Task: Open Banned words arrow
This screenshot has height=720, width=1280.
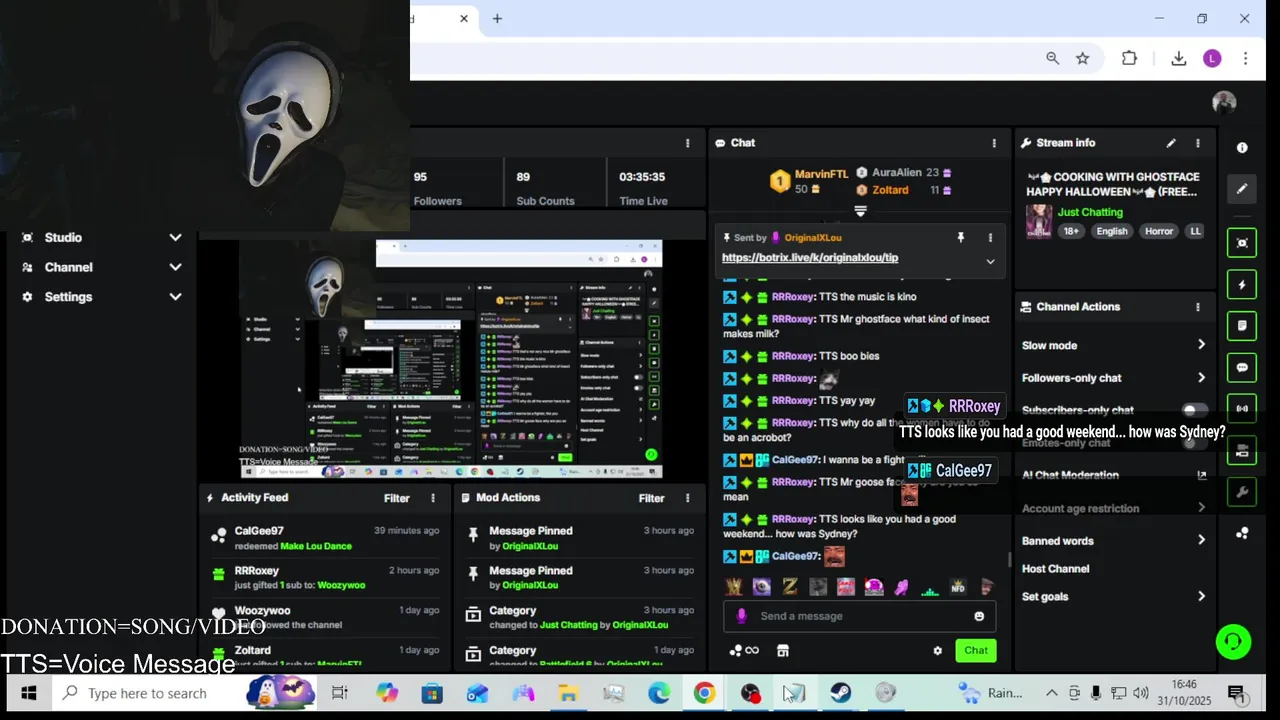Action: (x=1201, y=540)
